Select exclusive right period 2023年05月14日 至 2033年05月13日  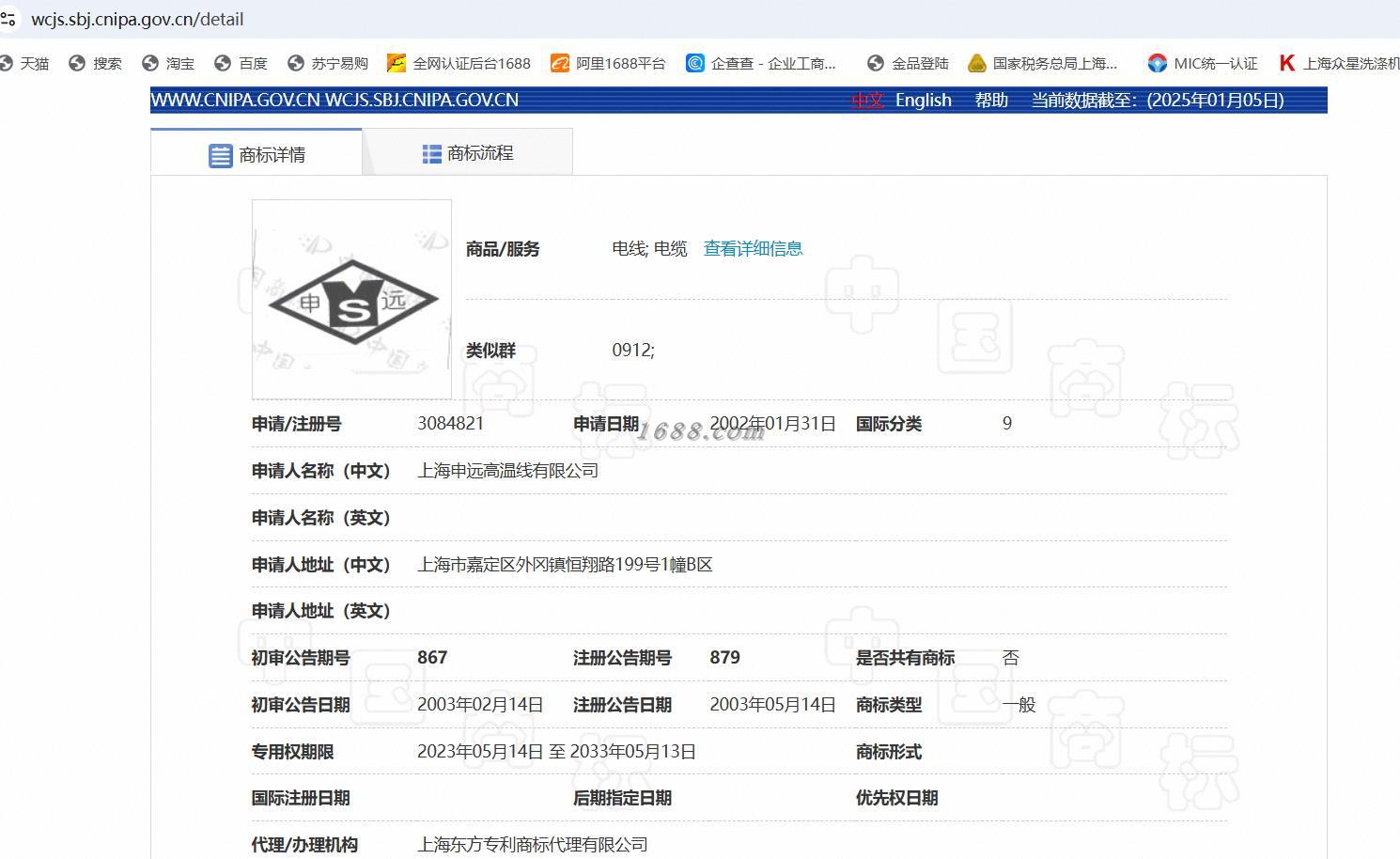pyautogui.click(x=556, y=751)
